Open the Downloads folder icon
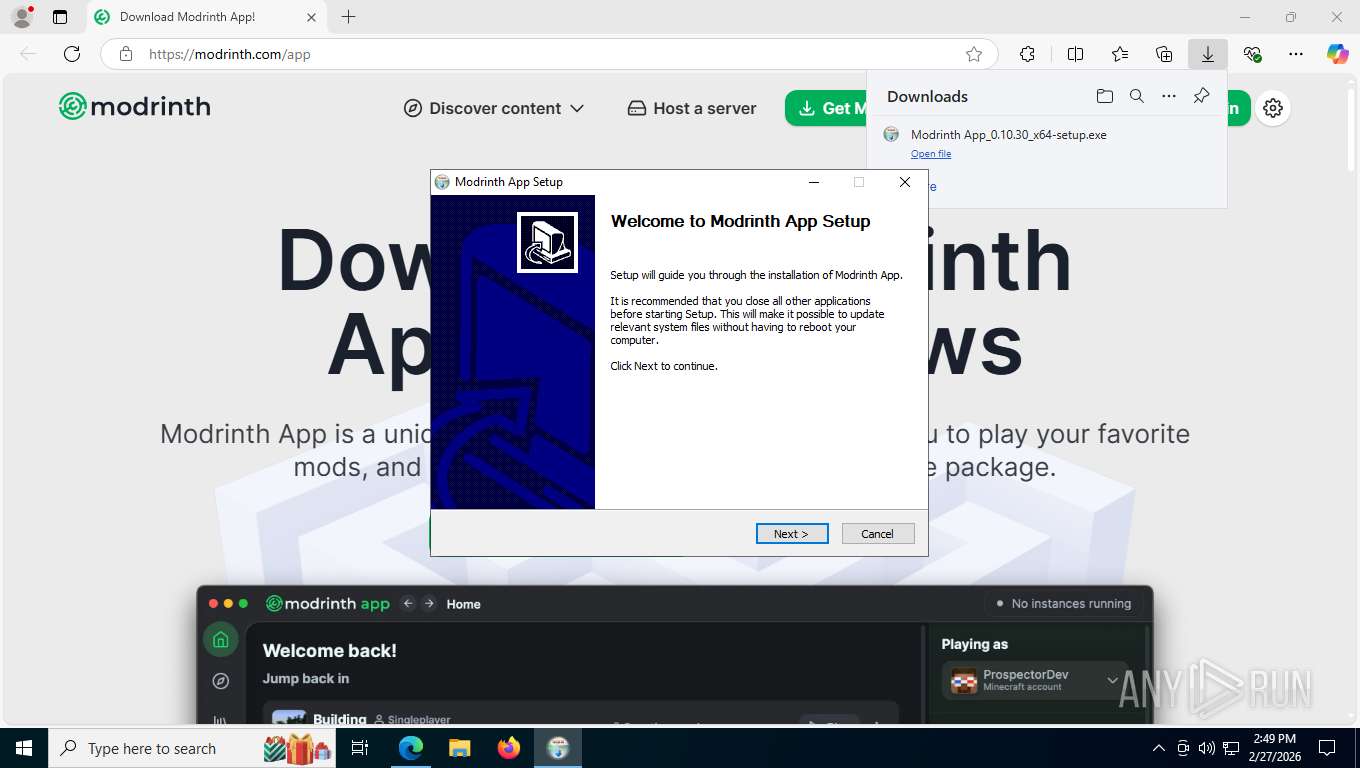 (x=1104, y=96)
